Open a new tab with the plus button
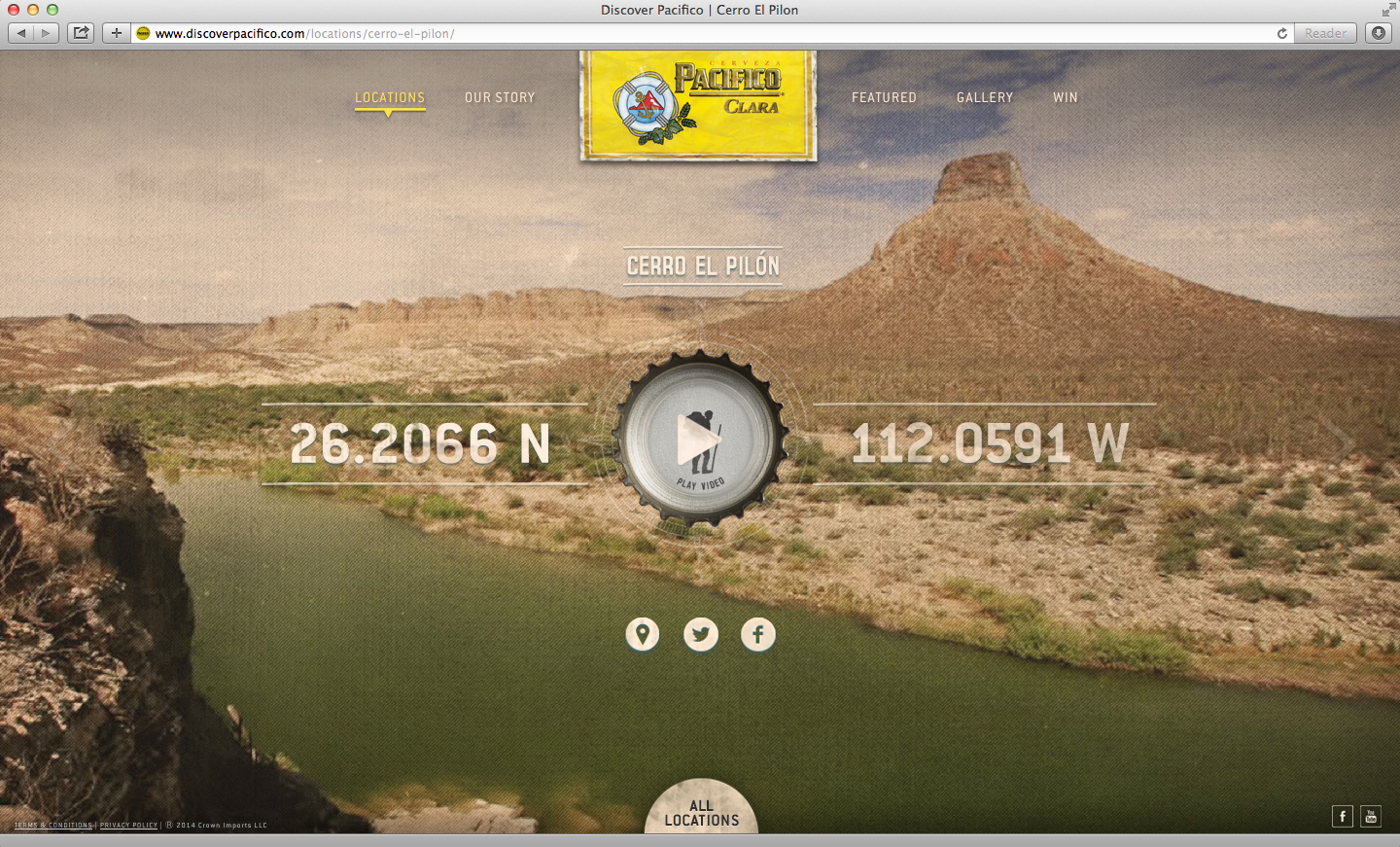This screenshot has height=847, width=1400. (116, 32)
